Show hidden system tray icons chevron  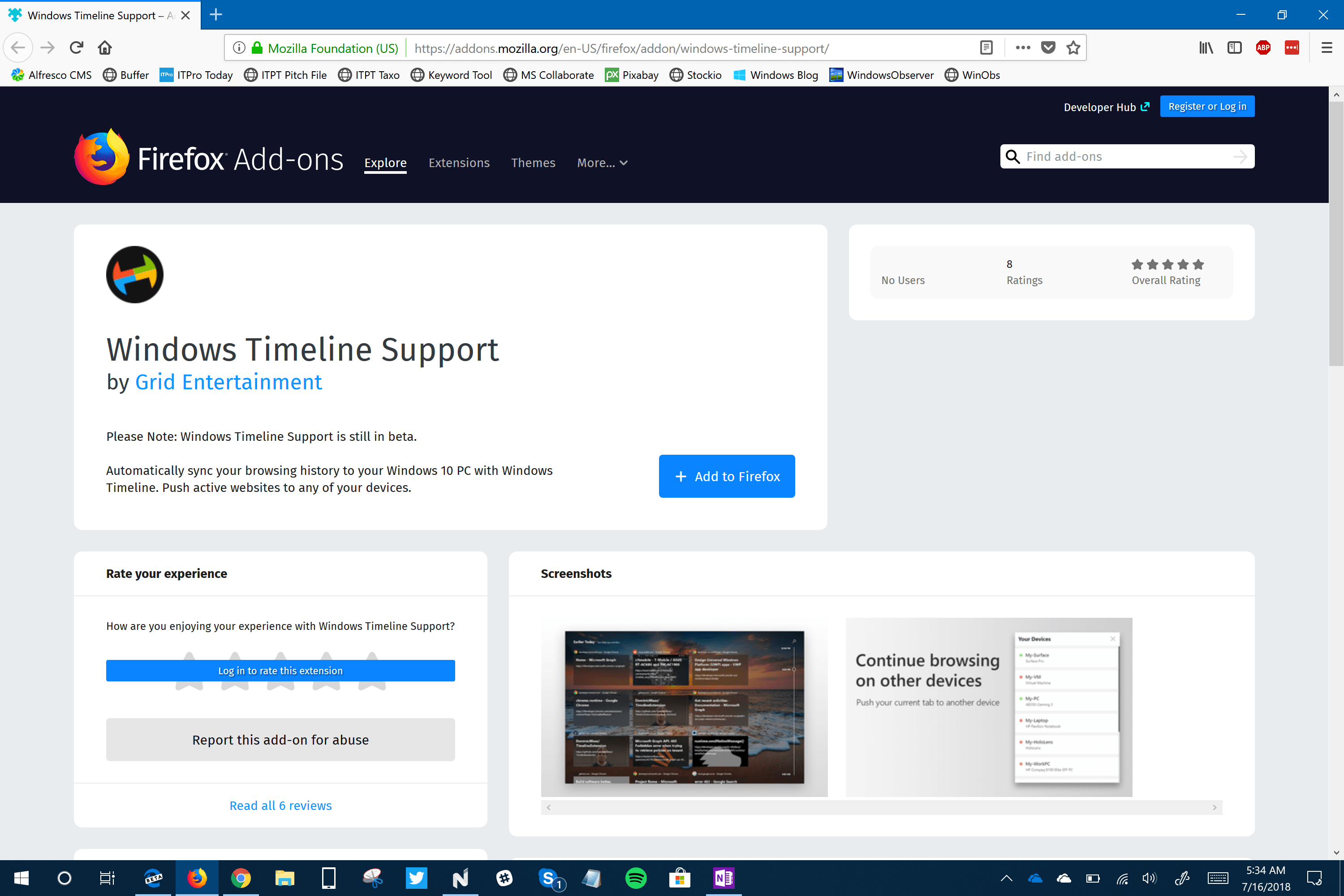pyautogui.click(x=1006, y=878)
